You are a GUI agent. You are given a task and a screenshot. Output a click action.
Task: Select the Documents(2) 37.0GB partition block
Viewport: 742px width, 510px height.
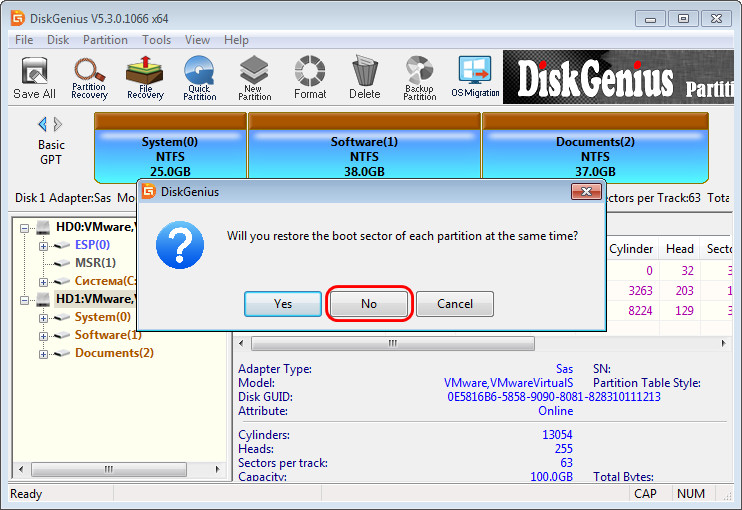click(x=595, y=148)
